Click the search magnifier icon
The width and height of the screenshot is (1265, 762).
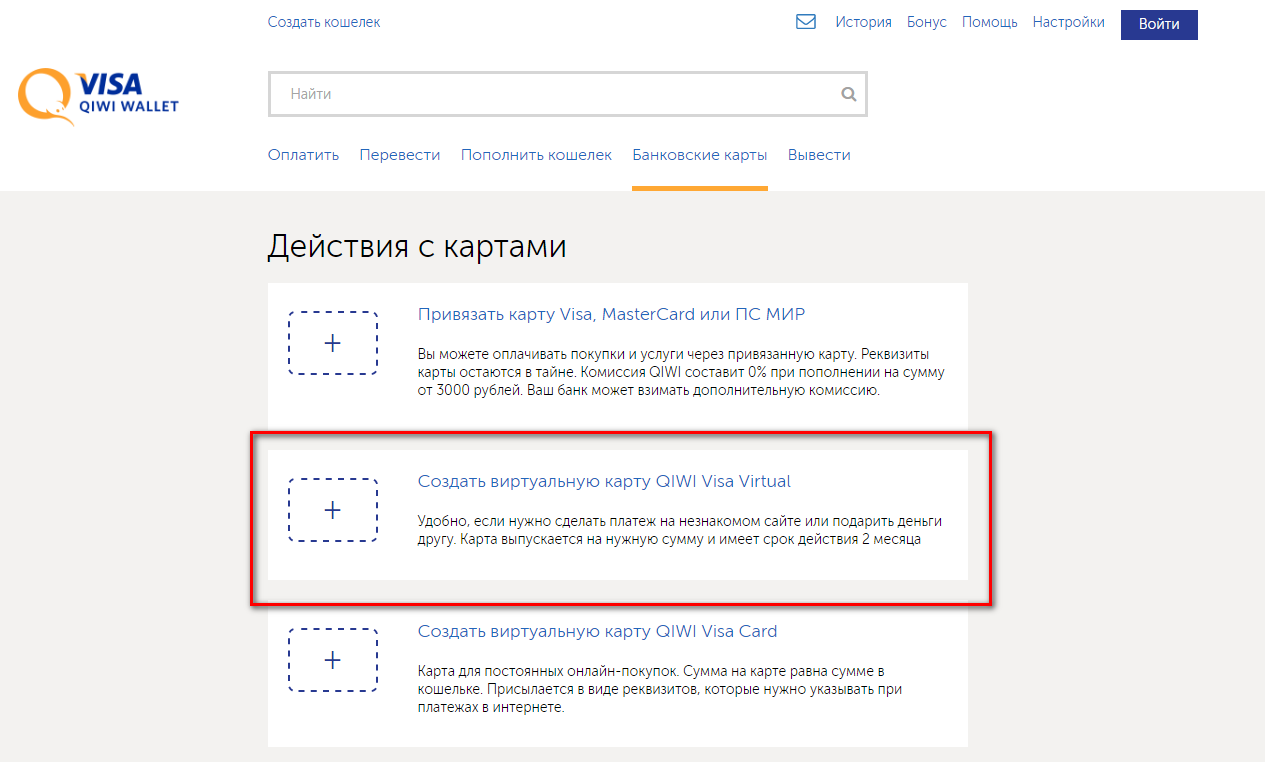[x=849, y=94]
